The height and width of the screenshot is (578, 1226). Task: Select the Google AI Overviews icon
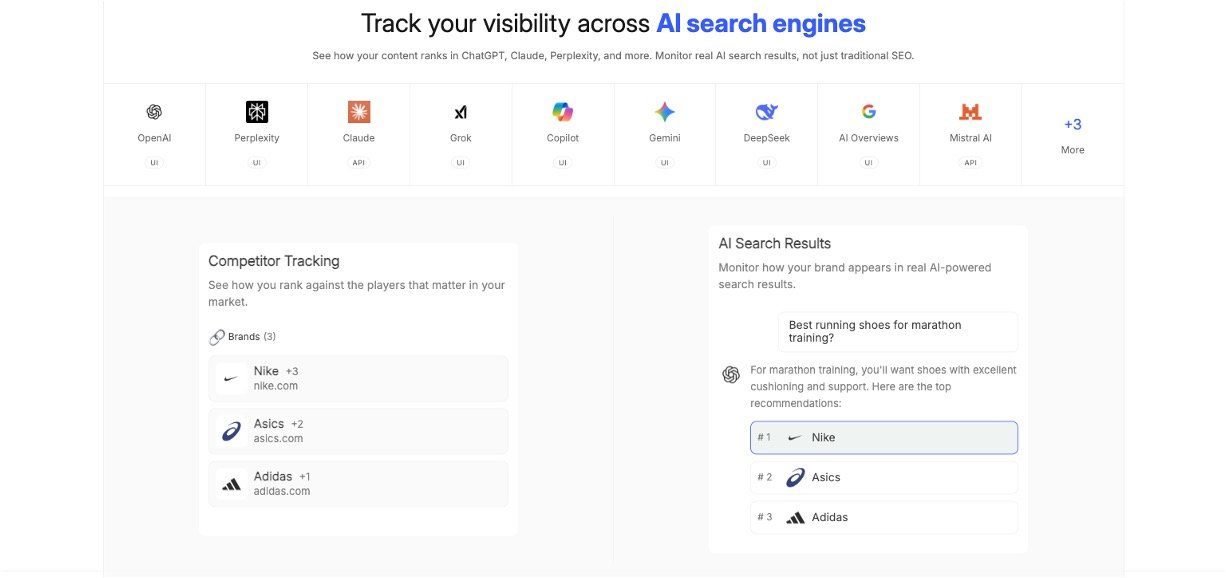click(x=868, y=112)
